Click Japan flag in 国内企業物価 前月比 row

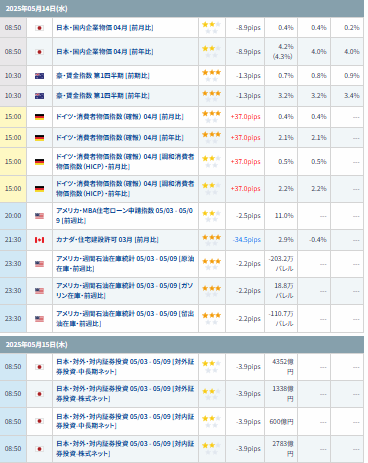pyautogui.click(x=39, y=28)
